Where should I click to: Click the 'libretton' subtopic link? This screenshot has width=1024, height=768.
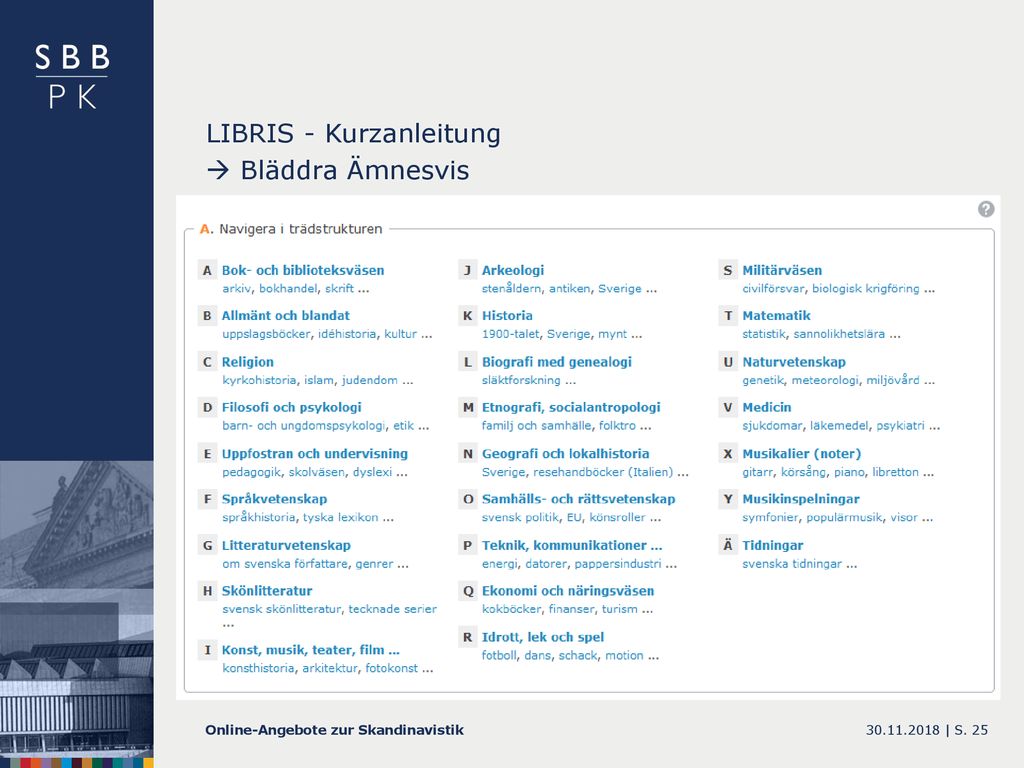[895, 472]
